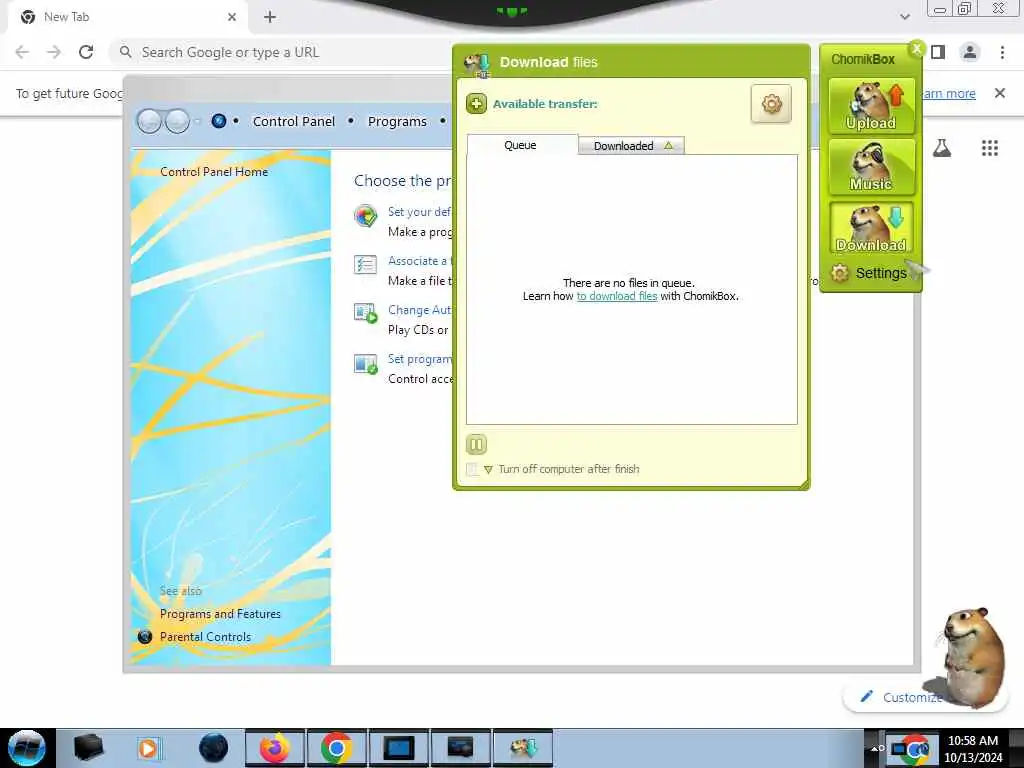Click the default programs globe icon
The width and height of the screenshot is (1024, 768).
[x=366, y=216]
